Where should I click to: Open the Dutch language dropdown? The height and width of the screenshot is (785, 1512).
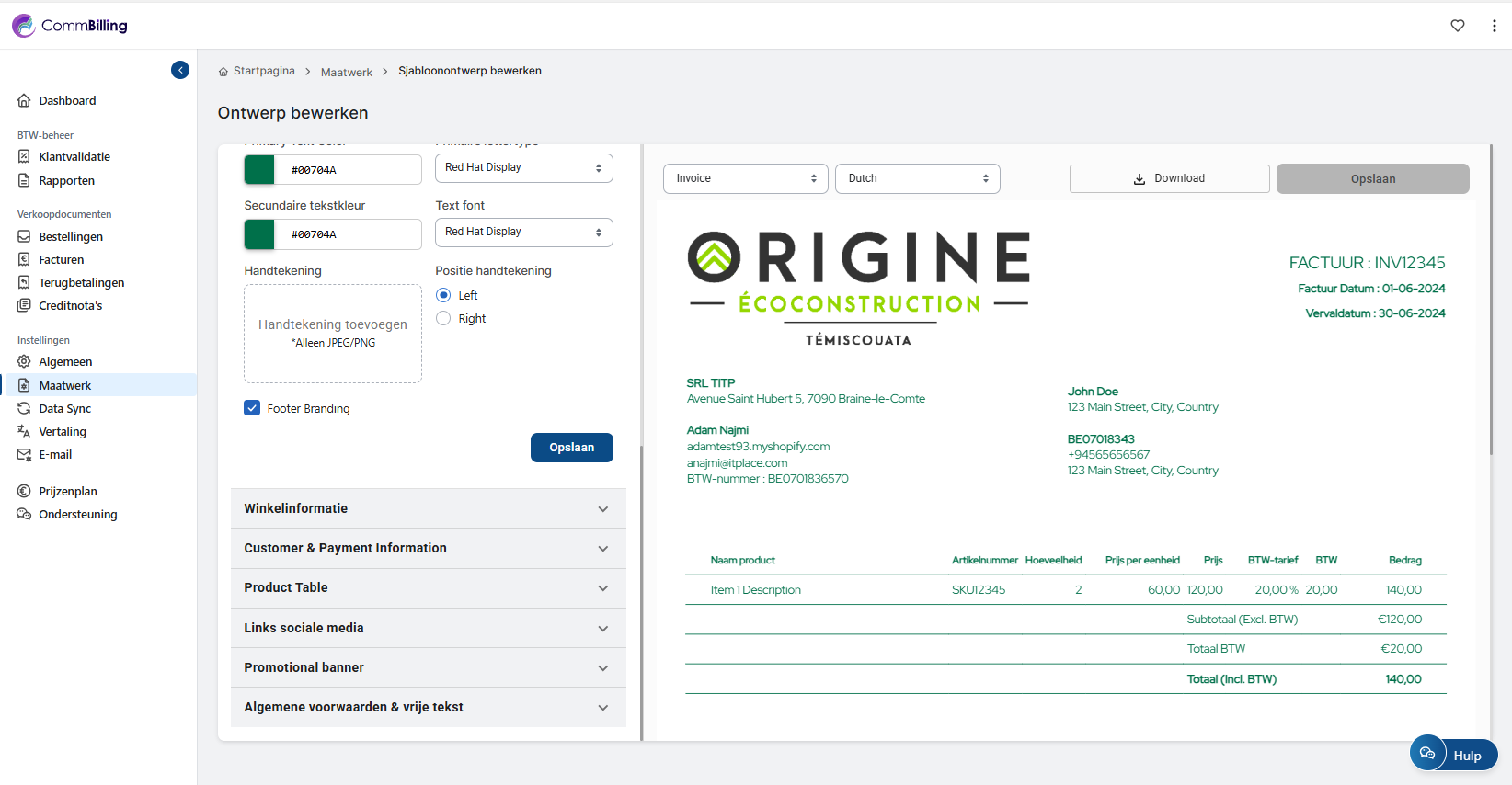917,178
